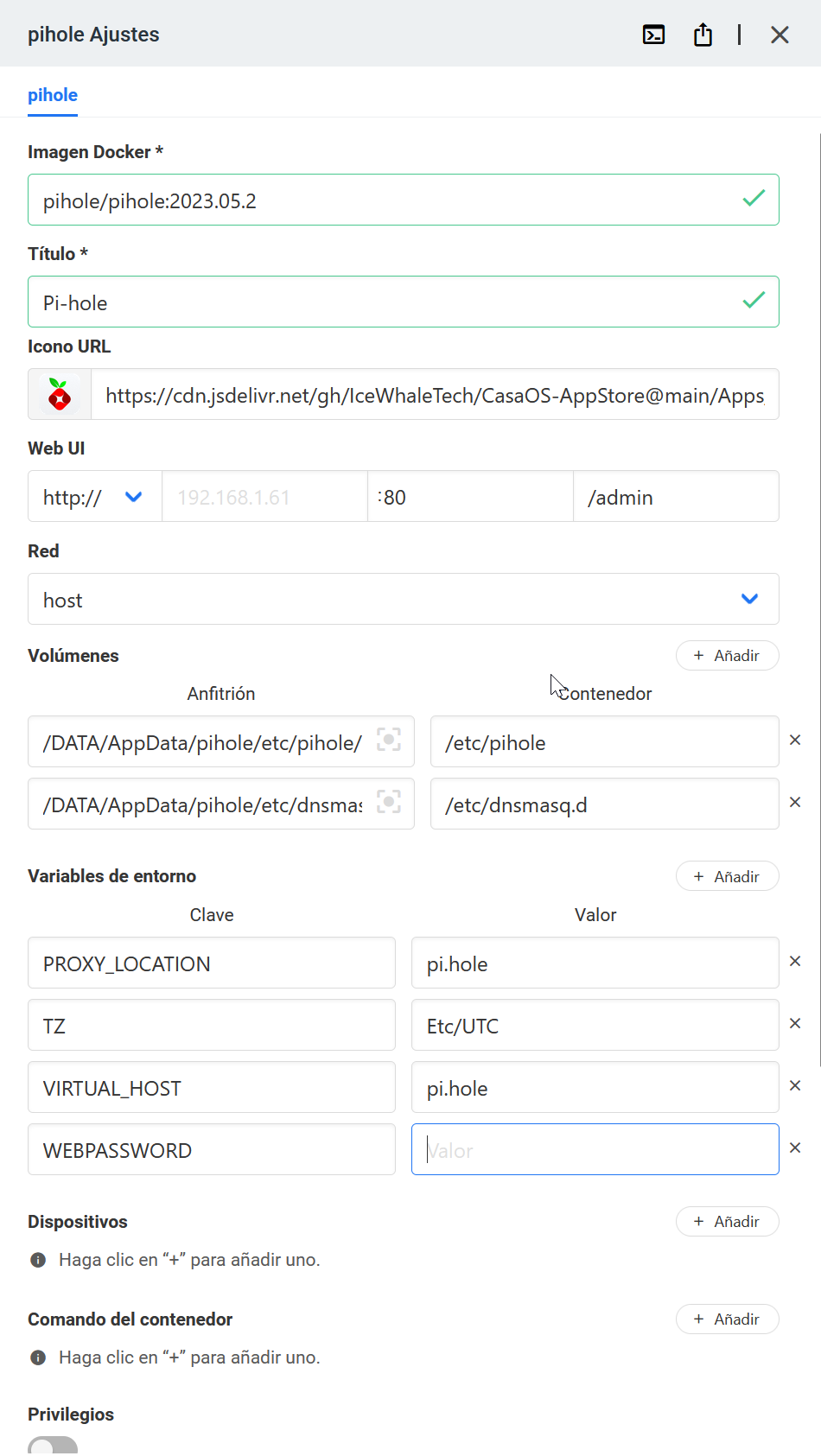Edit the VIRTUAL_HOST value pi.hole
The height and width of the screenshot is (1456, 821).
tap(595, 1088)
